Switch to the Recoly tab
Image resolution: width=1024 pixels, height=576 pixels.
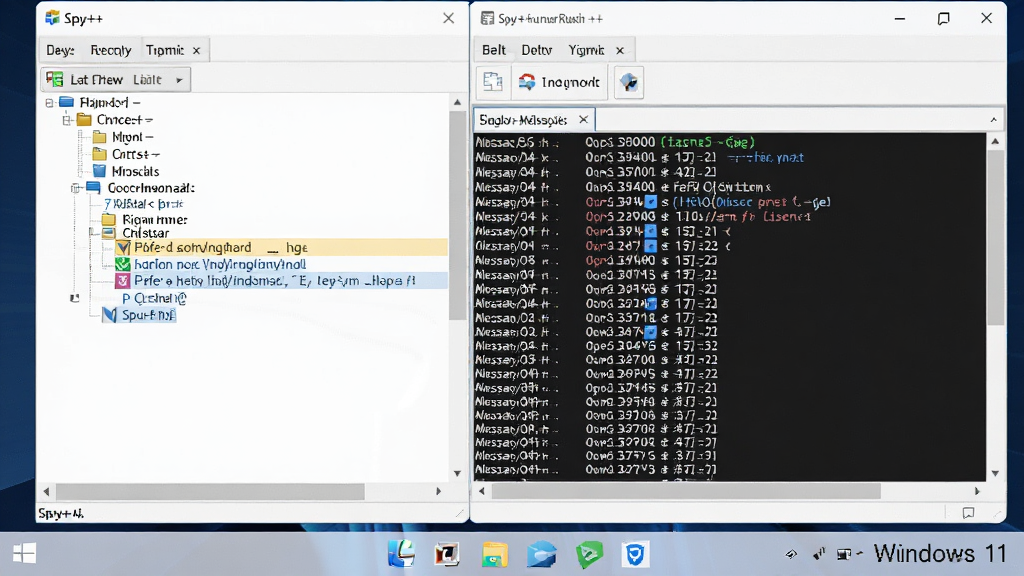pos(110,50)
